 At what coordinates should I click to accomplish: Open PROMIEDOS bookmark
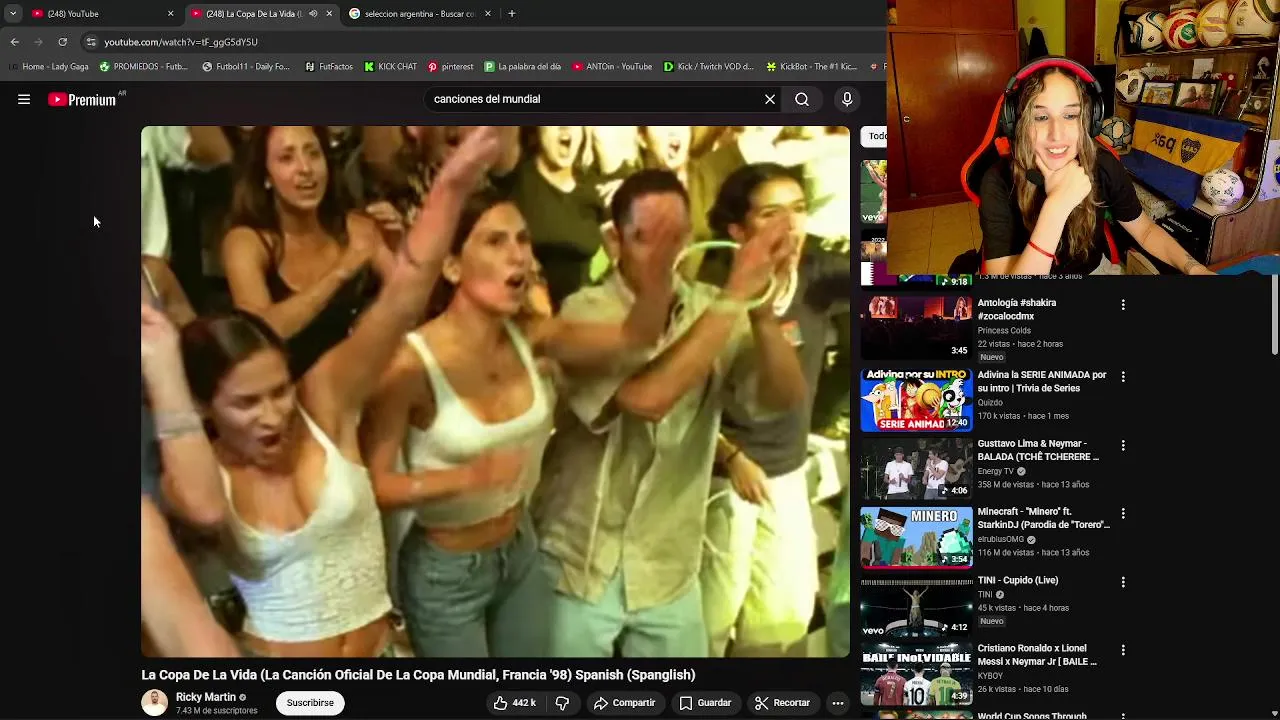tap(143, 67)
